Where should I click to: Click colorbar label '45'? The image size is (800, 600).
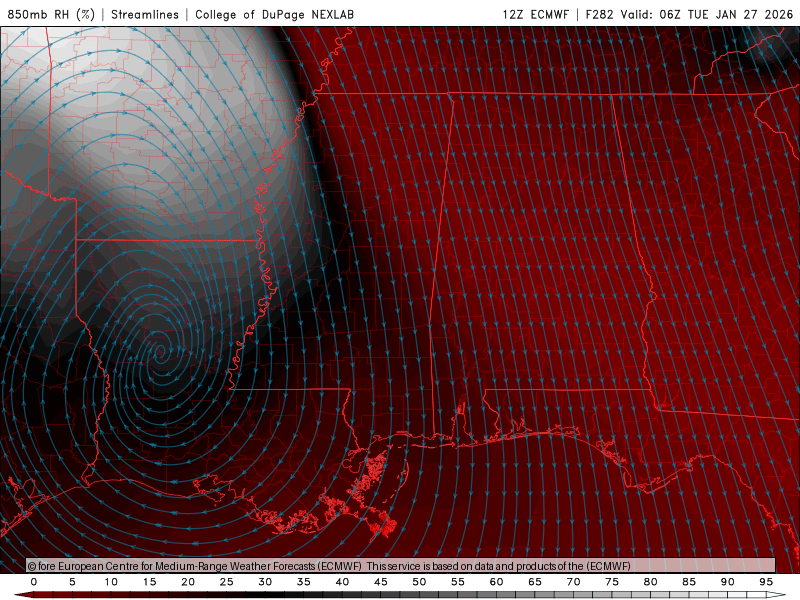click(381, 582)
